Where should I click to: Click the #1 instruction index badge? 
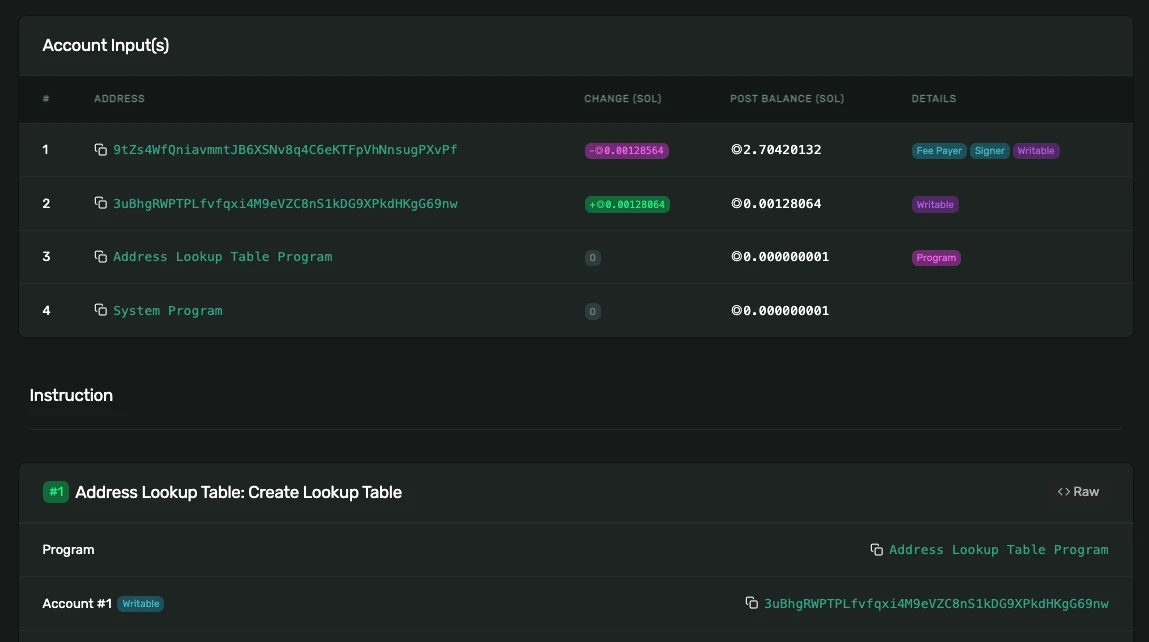tap(56, 492)
